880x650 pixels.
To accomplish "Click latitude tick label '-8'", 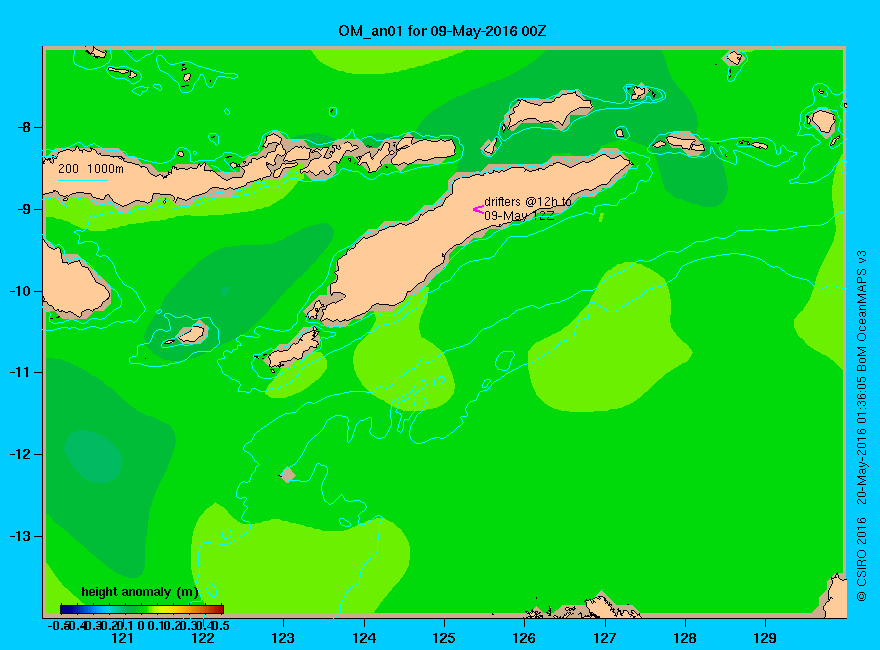I will (23, 127).
